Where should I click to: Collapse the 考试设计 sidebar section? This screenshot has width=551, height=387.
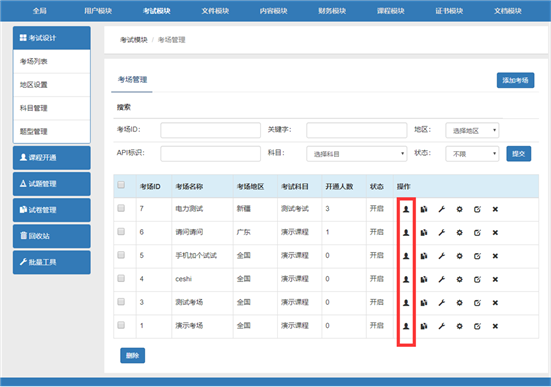52,38
